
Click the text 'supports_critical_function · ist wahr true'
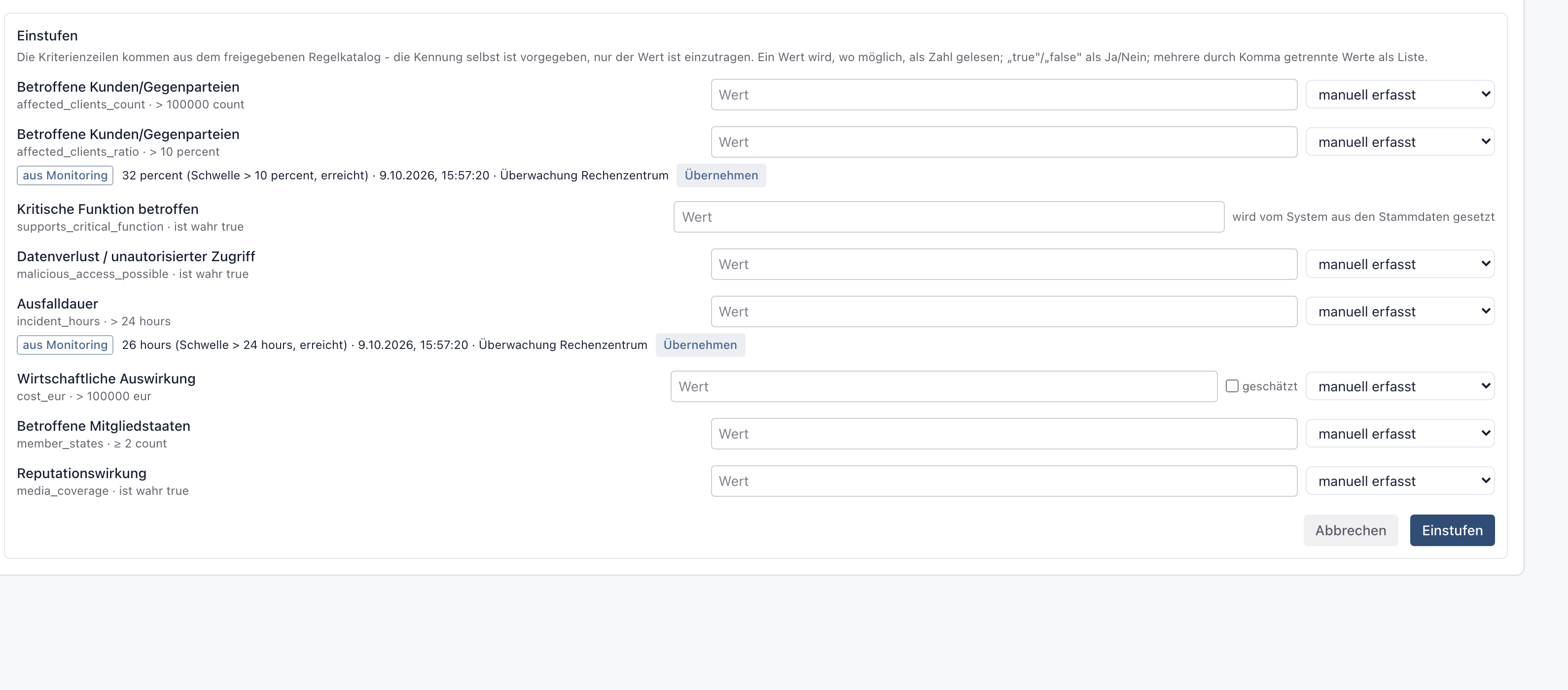(130, 226)
